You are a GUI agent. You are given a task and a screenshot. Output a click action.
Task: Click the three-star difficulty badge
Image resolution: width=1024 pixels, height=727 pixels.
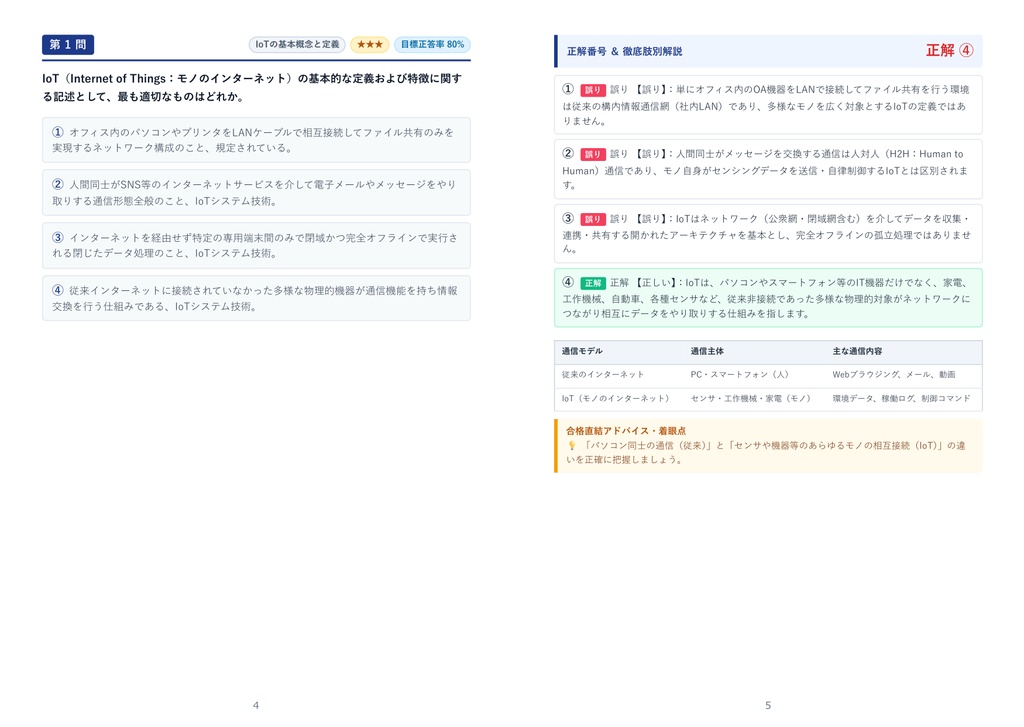370,44
